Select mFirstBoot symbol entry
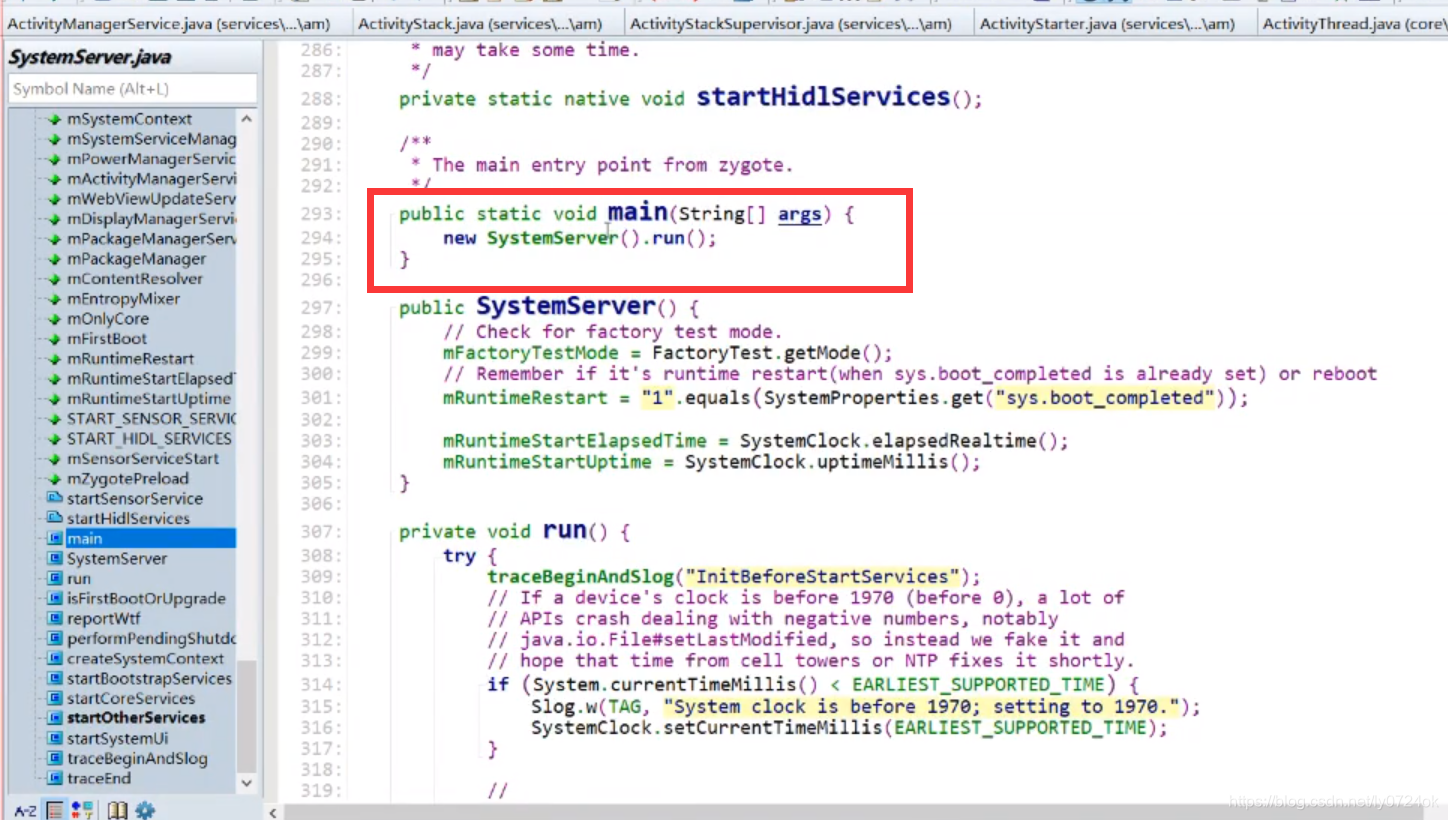Image resolution: width=1448 pixels, height=820 pixels. (x=107, y=339)
